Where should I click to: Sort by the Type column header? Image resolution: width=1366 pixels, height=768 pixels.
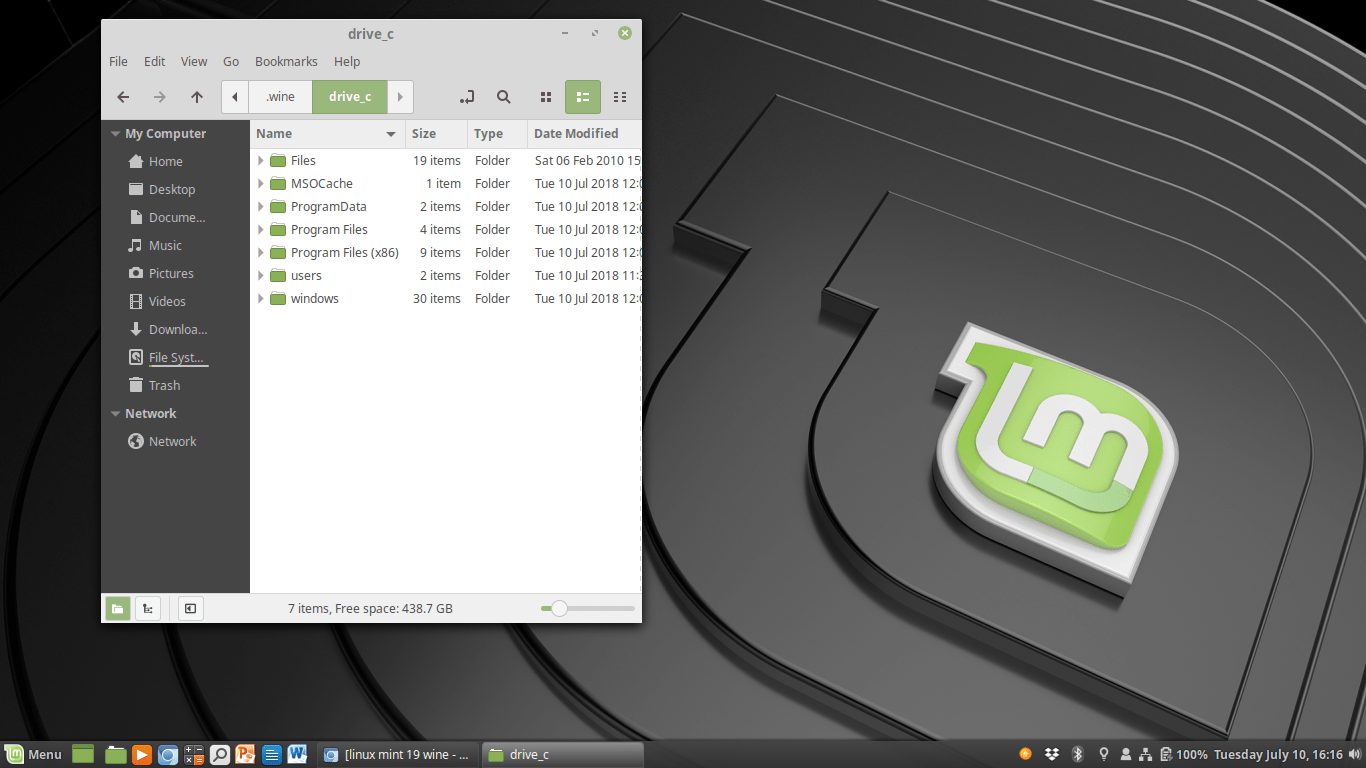(497, 133)
